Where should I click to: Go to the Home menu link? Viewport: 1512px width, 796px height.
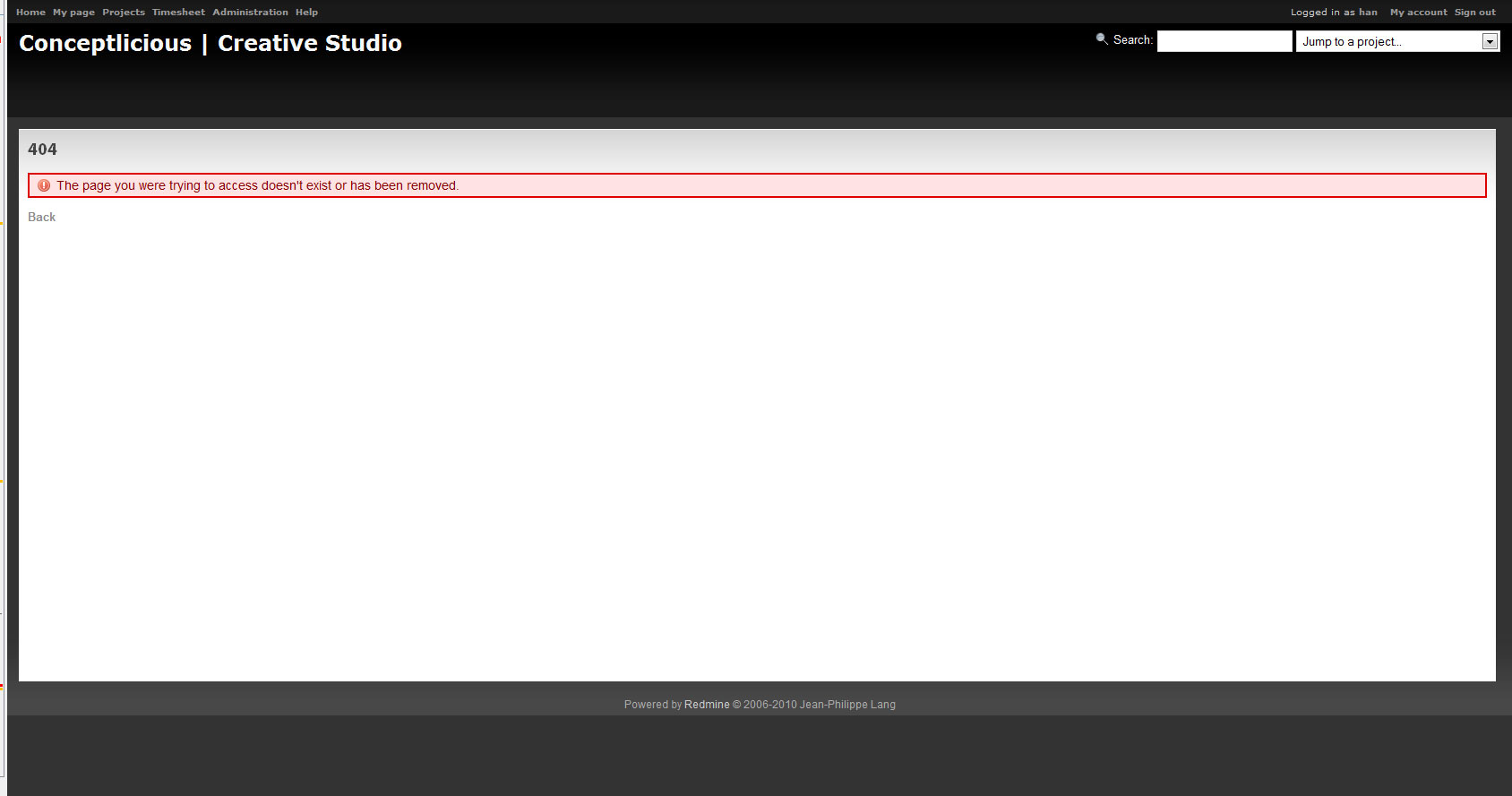[x=30, y=13]
